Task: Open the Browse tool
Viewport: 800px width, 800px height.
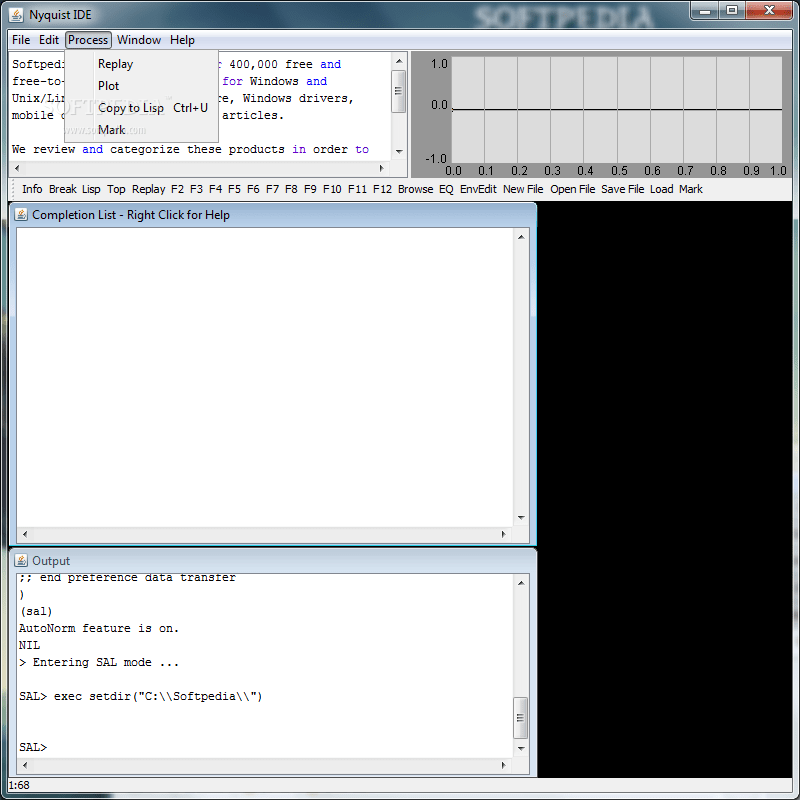Action: pyautogui.click(x=415, y=189)
